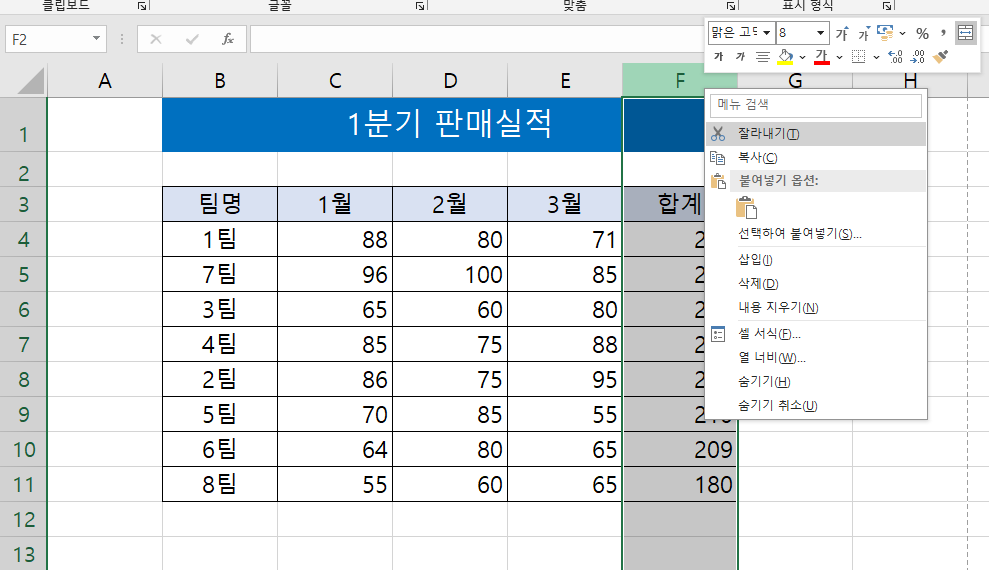Open font name dropdown

coord(766,33)
